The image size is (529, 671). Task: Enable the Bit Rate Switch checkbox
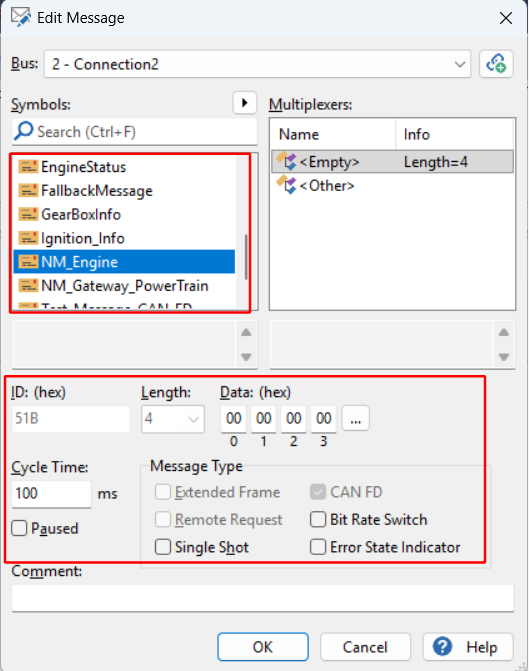point(318,520)
